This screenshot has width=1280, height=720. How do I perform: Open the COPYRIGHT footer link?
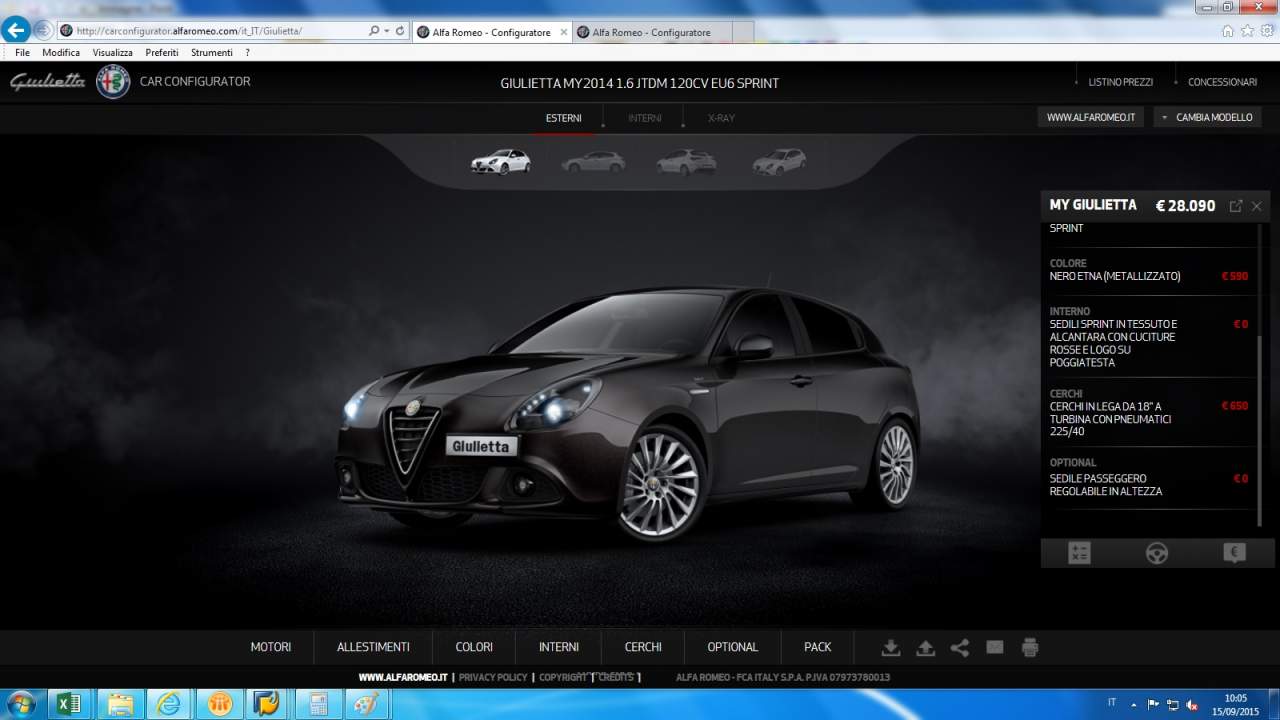point(563,677)
